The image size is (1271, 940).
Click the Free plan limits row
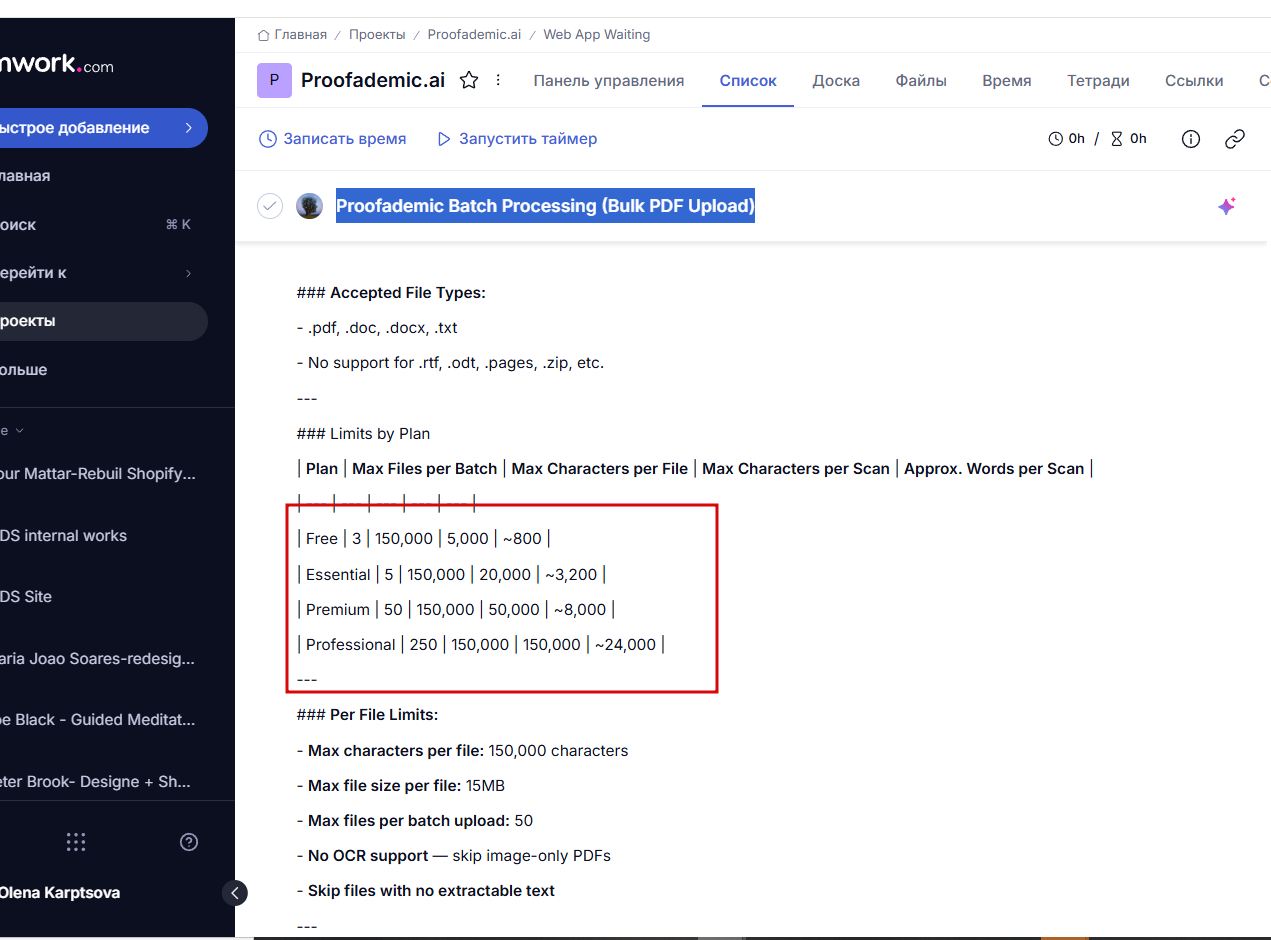click(x=424, y=539)
